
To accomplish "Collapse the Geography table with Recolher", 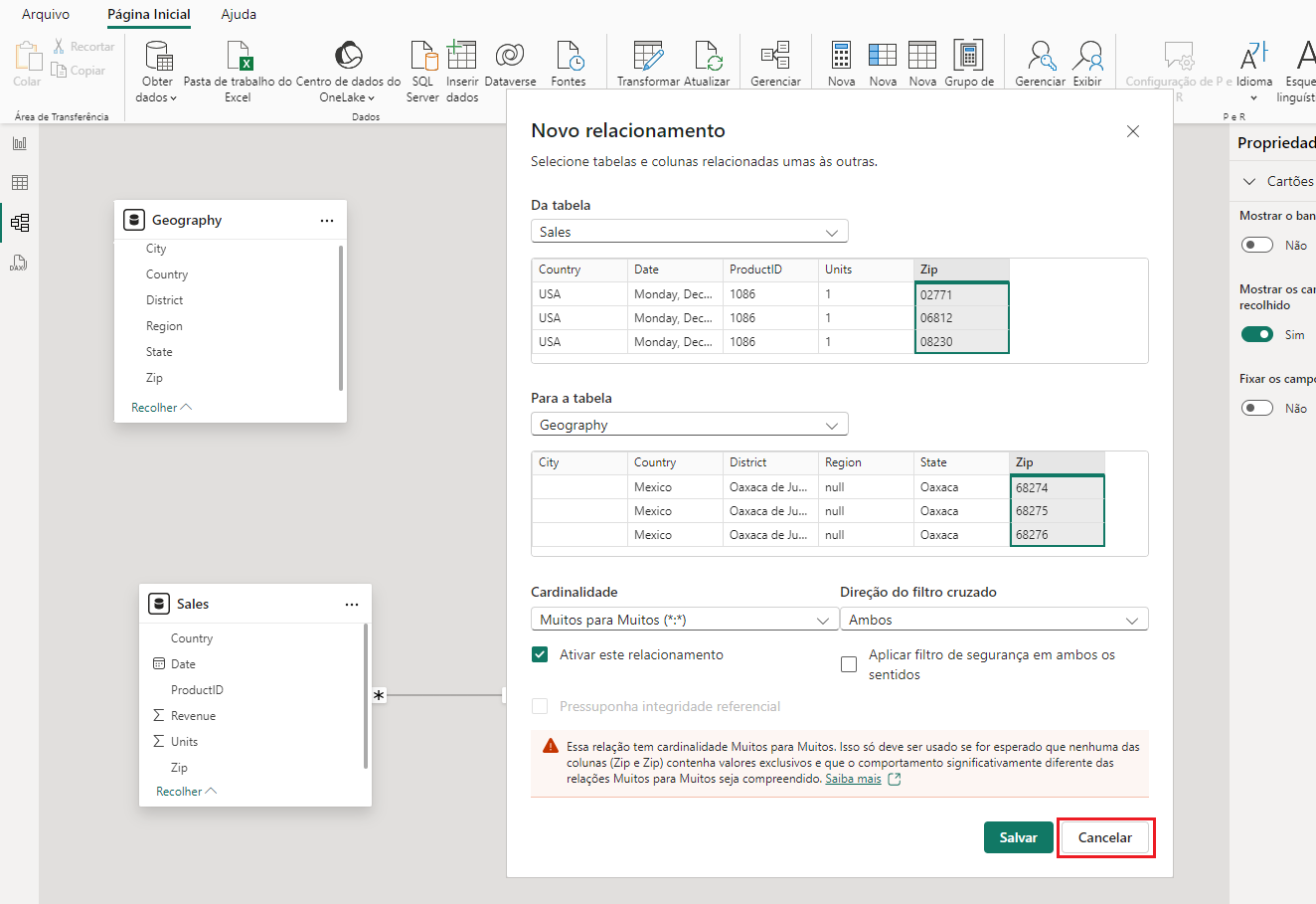I will click(161, 408).
